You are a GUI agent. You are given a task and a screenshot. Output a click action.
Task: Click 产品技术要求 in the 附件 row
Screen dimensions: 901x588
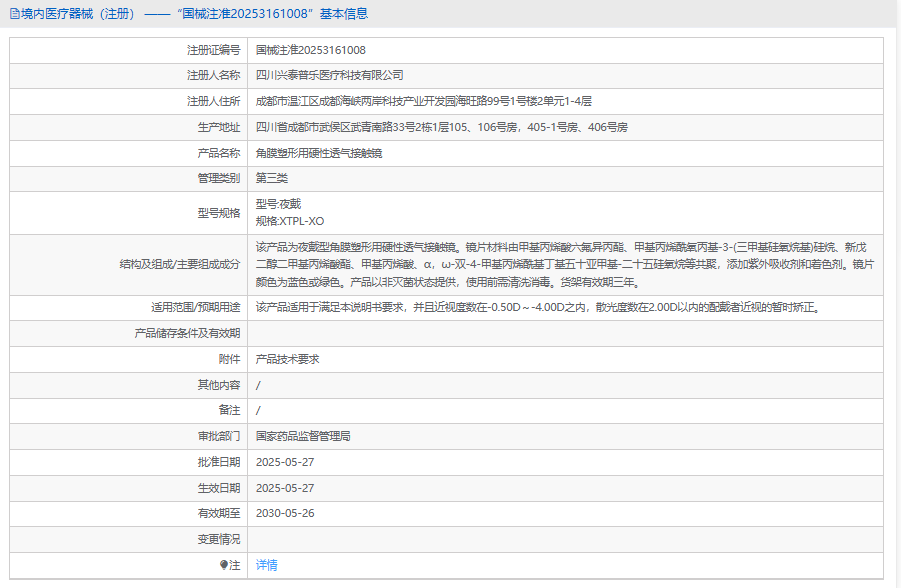[287, 359]
